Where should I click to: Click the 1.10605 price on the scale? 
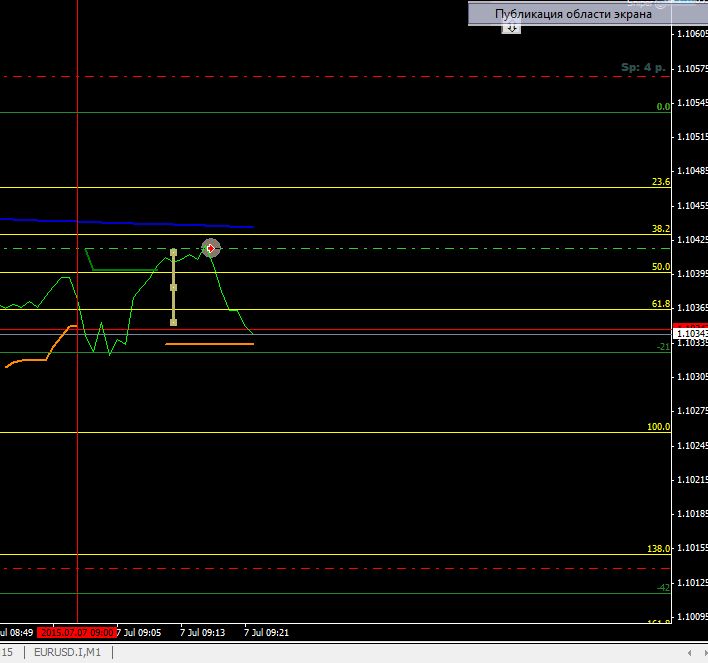pyautogui.click(x=691, y=34)
